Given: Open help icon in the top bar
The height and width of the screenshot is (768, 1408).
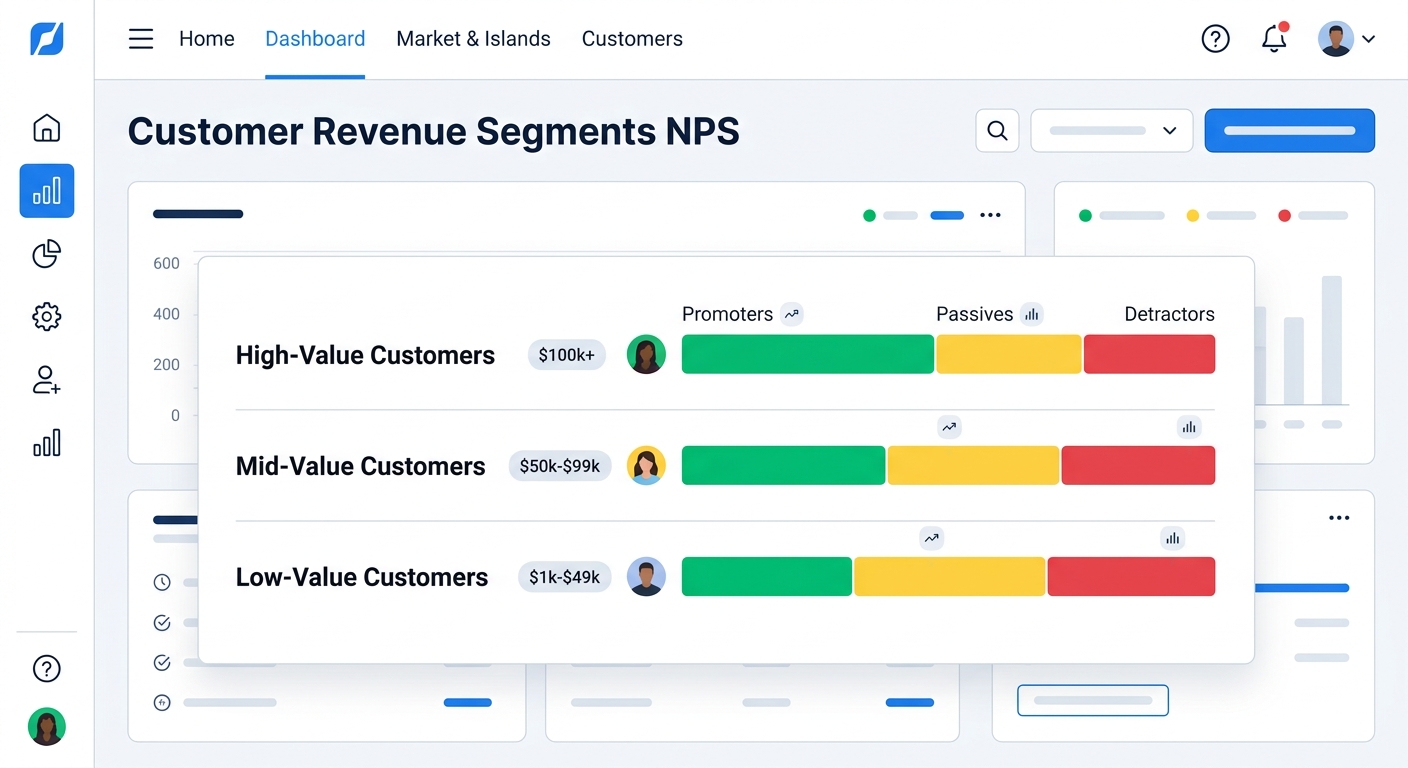Looking at the screenshot, I should click(1215, 39).
